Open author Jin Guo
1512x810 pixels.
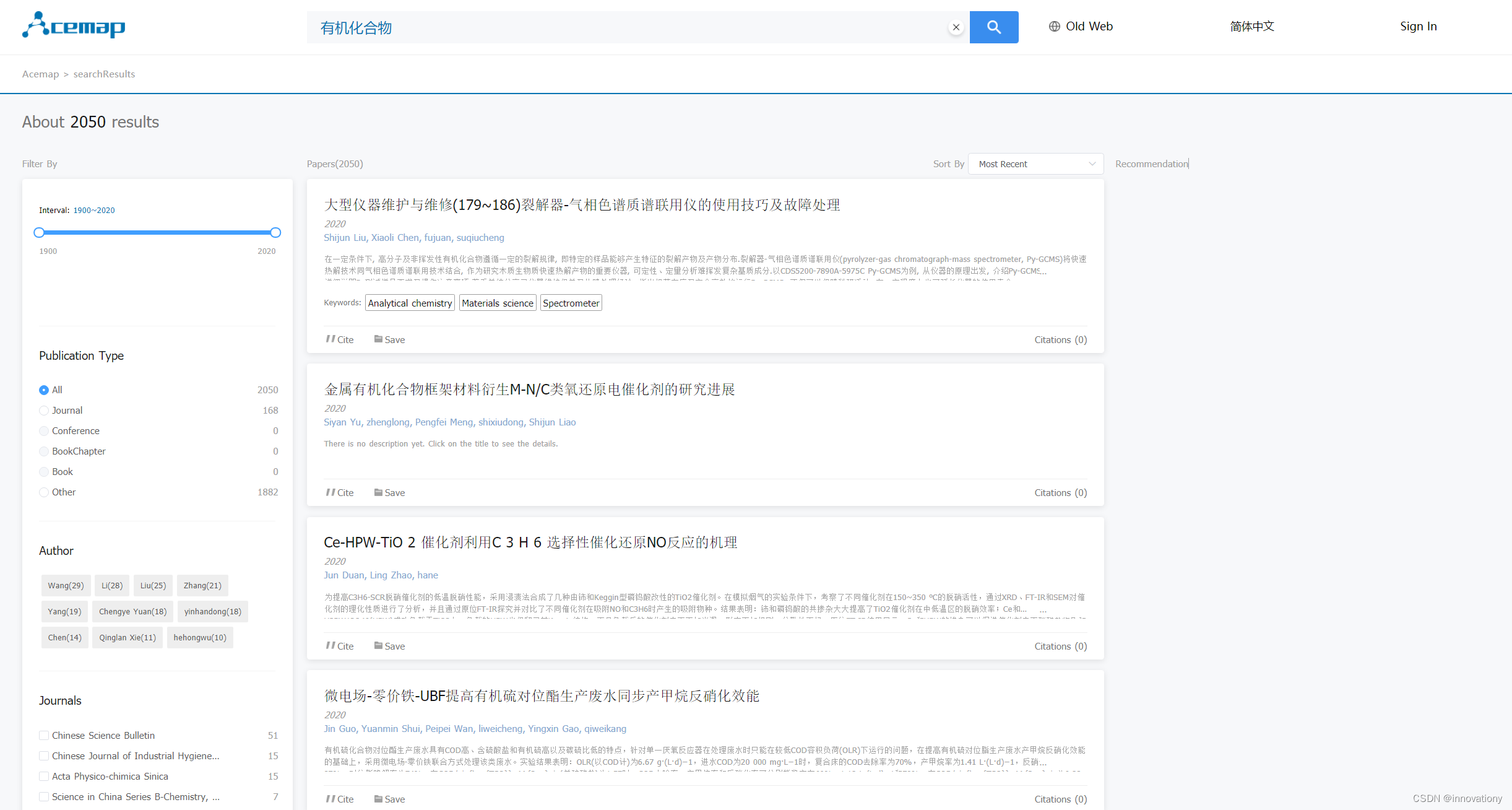click(x=340, y=729)
